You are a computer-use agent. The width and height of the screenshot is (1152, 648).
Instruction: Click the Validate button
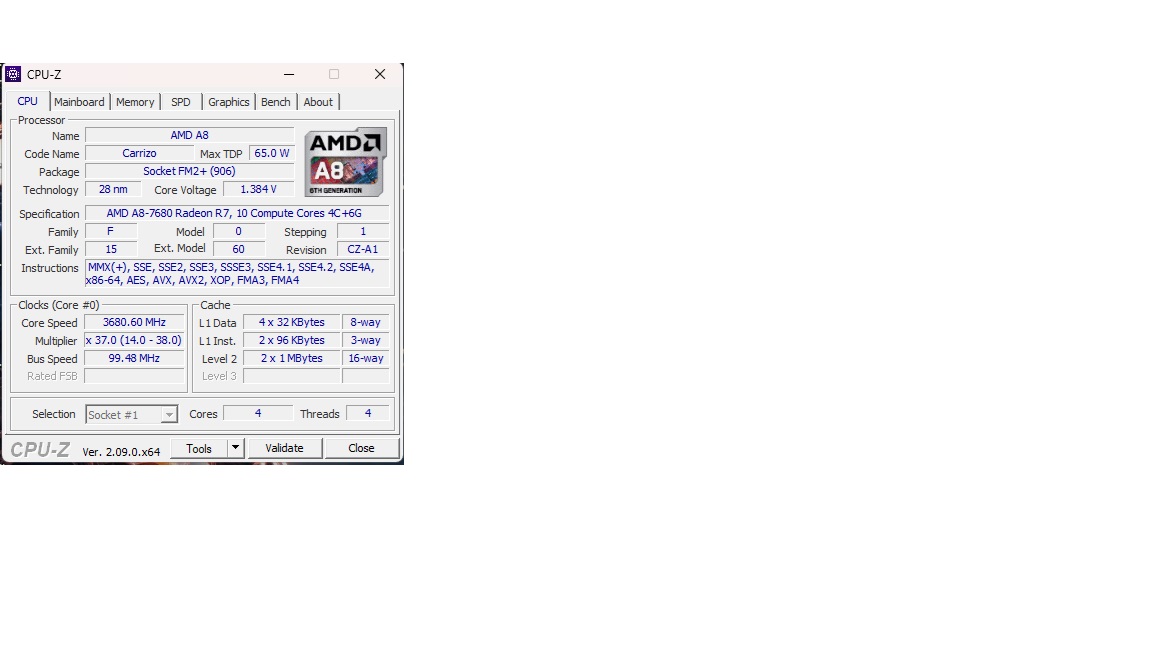(x=284, y=448)
